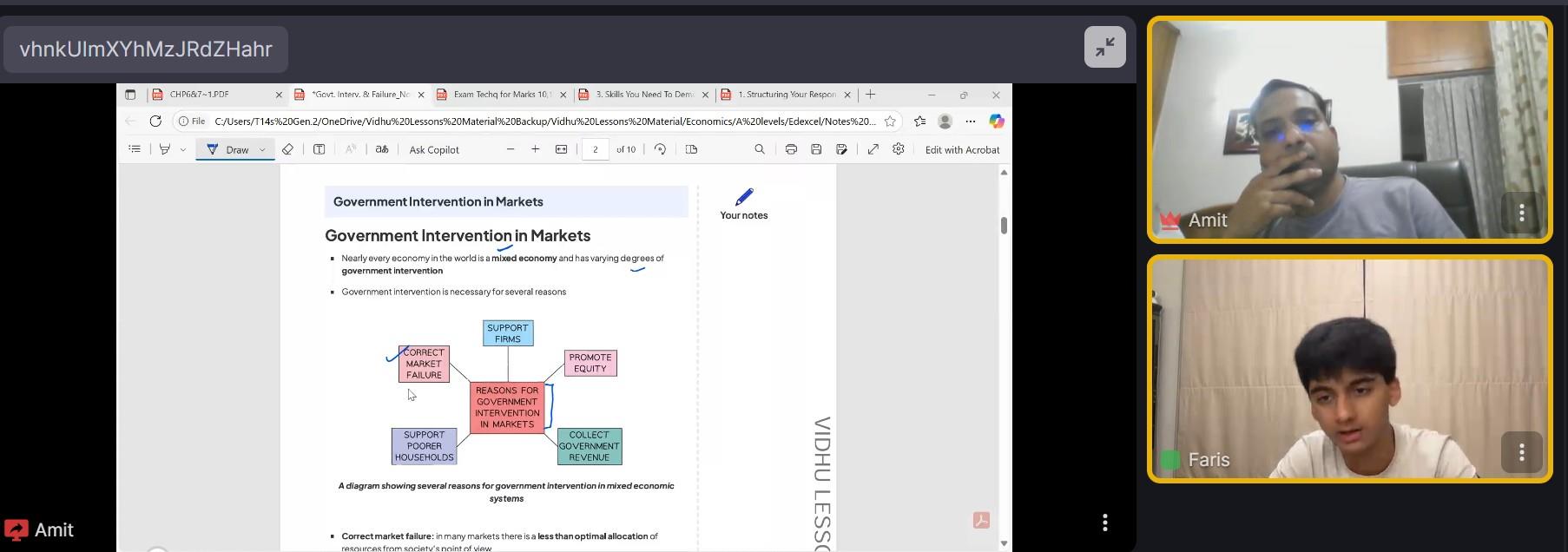Switch to the CHP6&7~1.PDF tab
This screenshot has height=552, width=1568.
[x=208, y=95]
